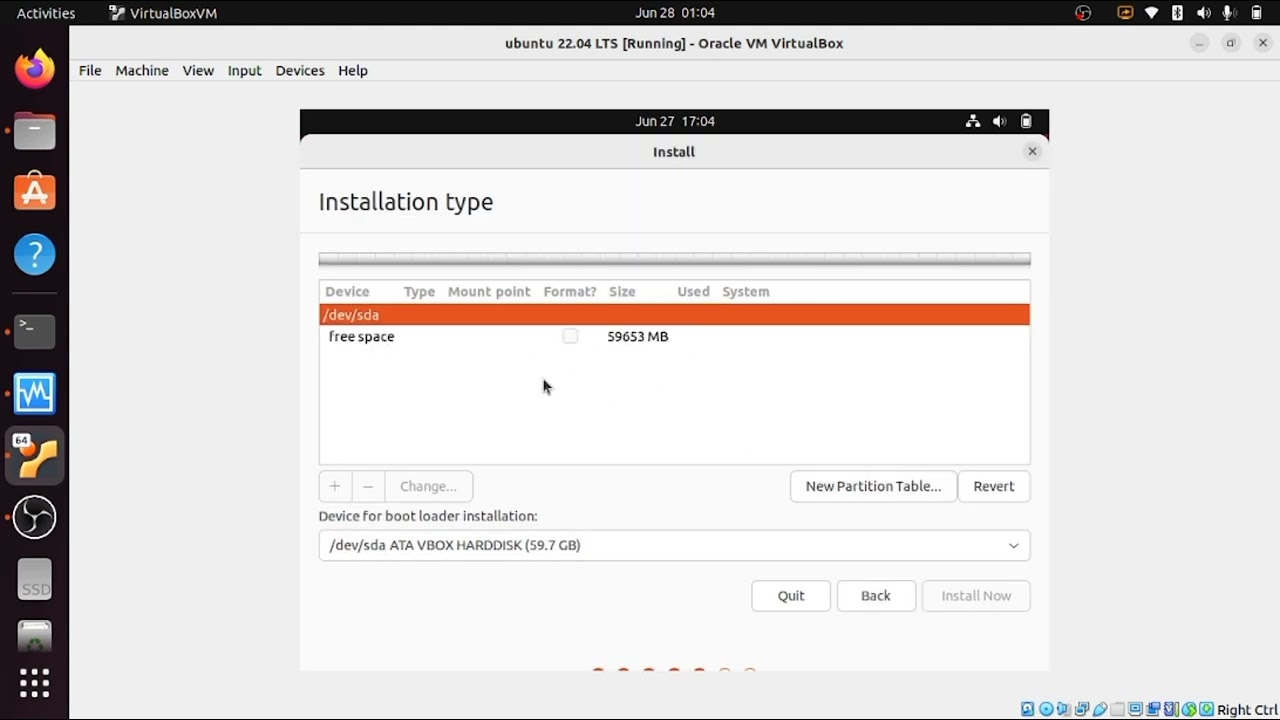Click the recording status icon in VirtualBox
This screenshot has width=1280, height=720.
click(1154, 710)
